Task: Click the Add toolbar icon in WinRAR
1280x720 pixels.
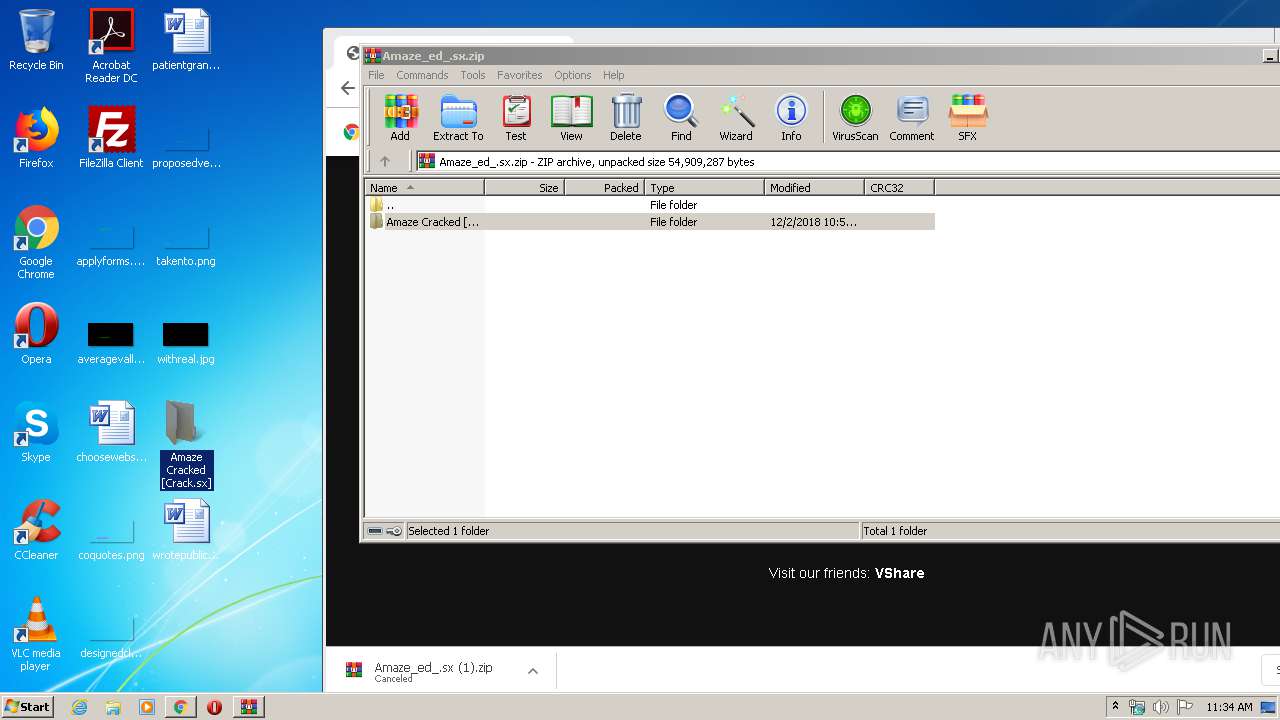Action: [x=400, y=117]
